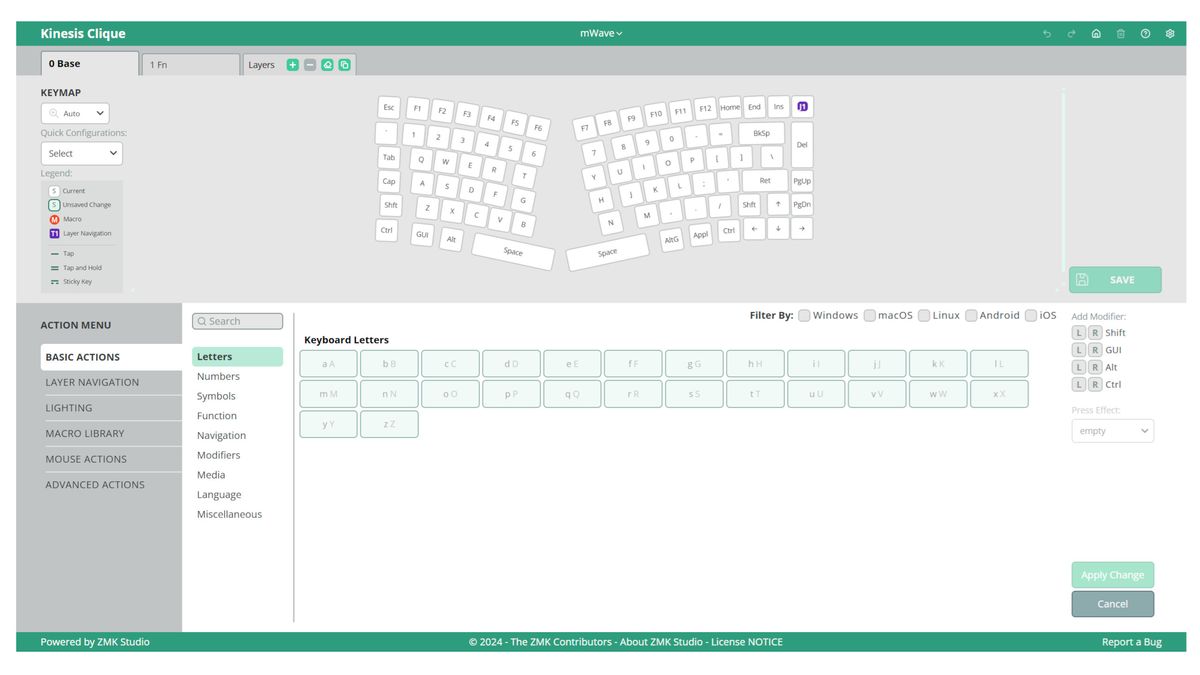The image size is (1200, 675).
Task: Click the eraser layer icon
Action: [x=327, y=65]
